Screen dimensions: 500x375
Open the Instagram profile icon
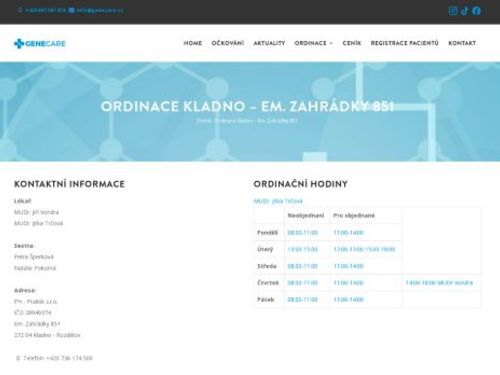(x=453, y=11)
